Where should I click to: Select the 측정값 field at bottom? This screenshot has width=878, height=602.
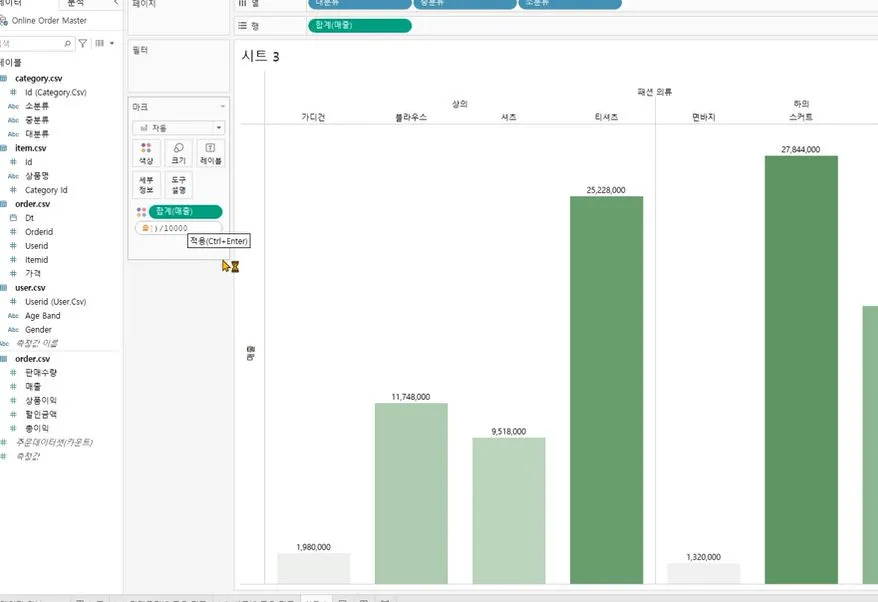27,456
